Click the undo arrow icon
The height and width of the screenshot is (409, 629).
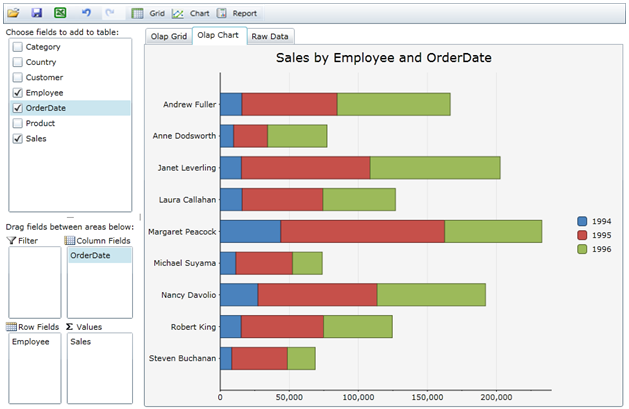tap(86, 13)
